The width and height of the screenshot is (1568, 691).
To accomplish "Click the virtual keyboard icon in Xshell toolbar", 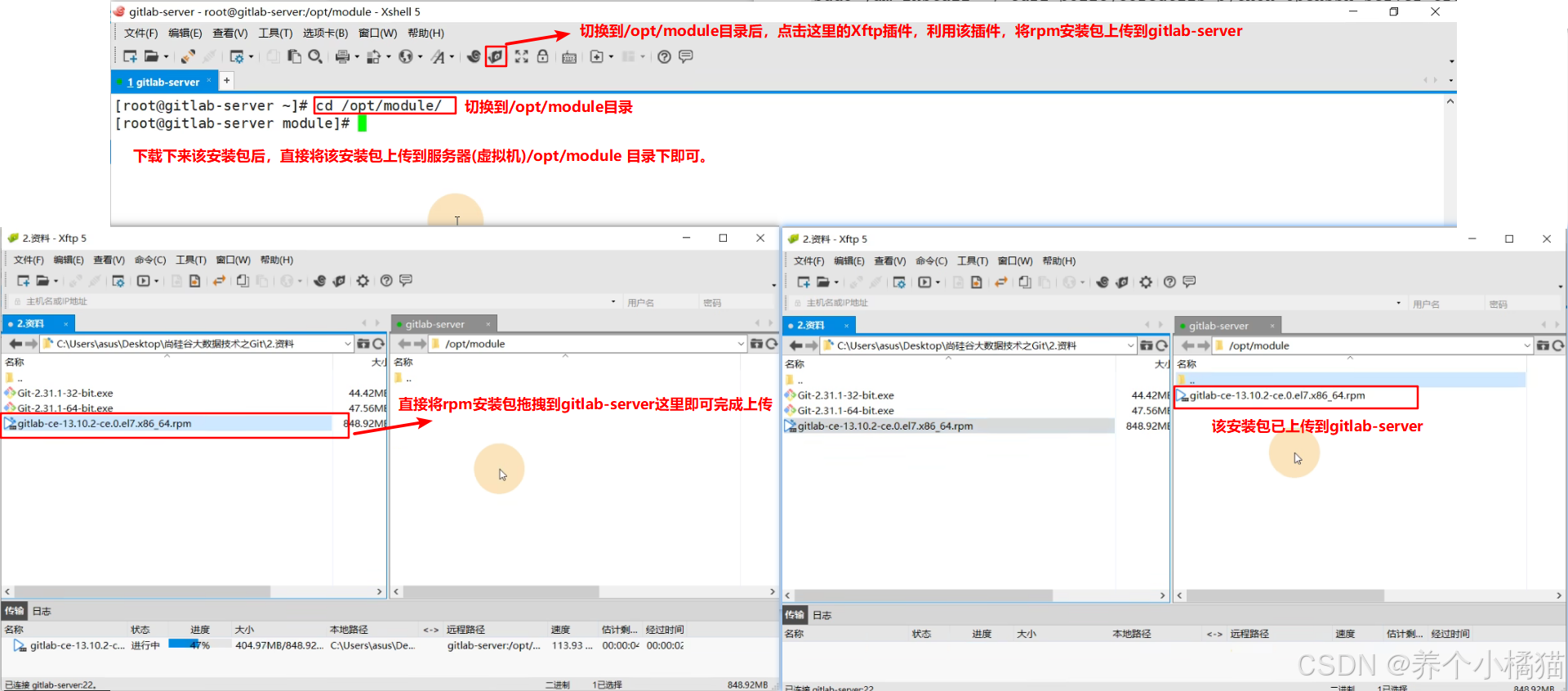I will (x=569, y=57).
